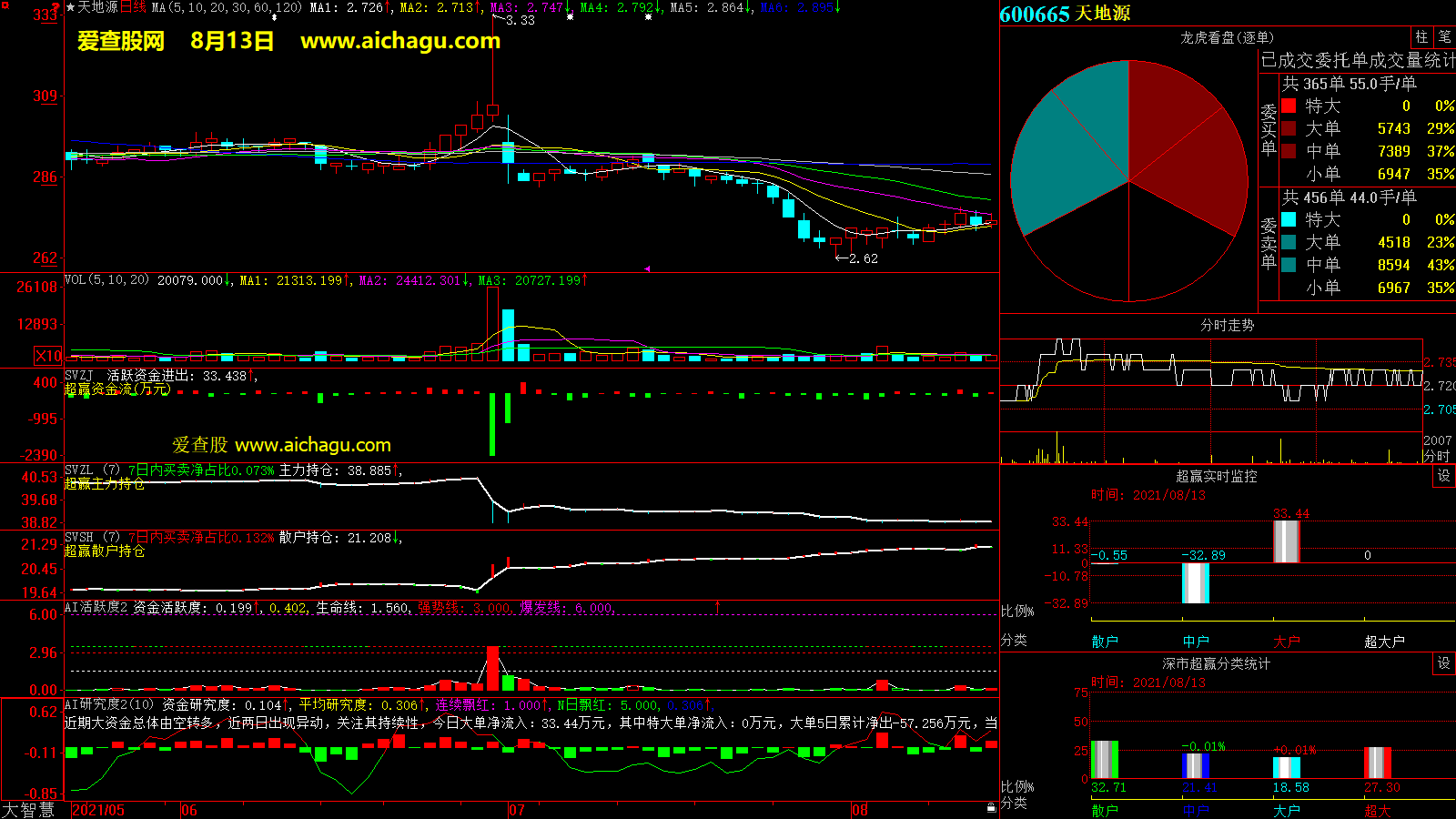Click the 600665 天地源 stock title
Image resolution: width=1456 pixels, height=819 pixels.
tap(1065, 14)
